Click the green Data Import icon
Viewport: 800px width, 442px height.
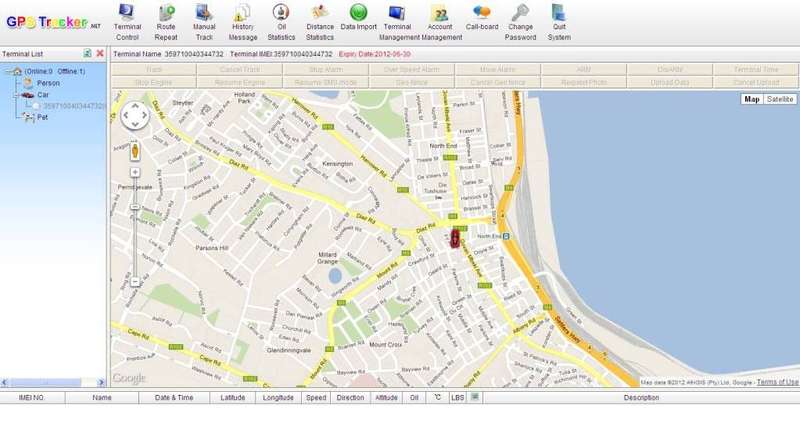[359, 12]
